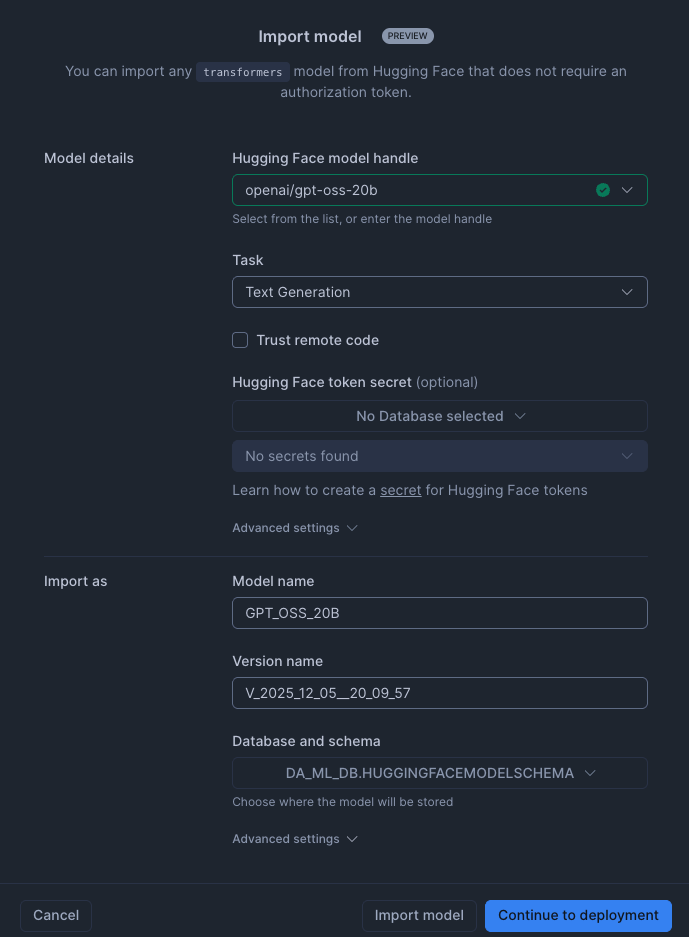The height and width of the screenshot is (937, 689).
Task: Expand Advanced settings under Import as
Action: click(x=294, y=839)
